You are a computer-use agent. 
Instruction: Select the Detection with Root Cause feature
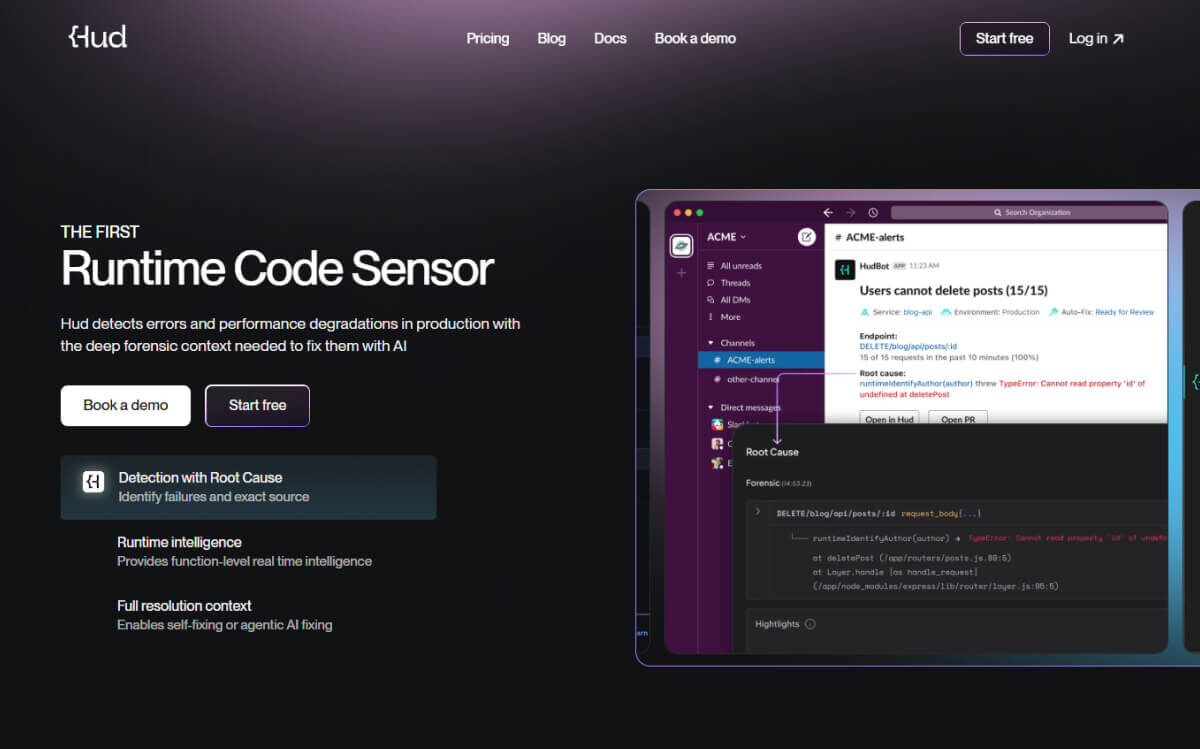coord(248,487)
